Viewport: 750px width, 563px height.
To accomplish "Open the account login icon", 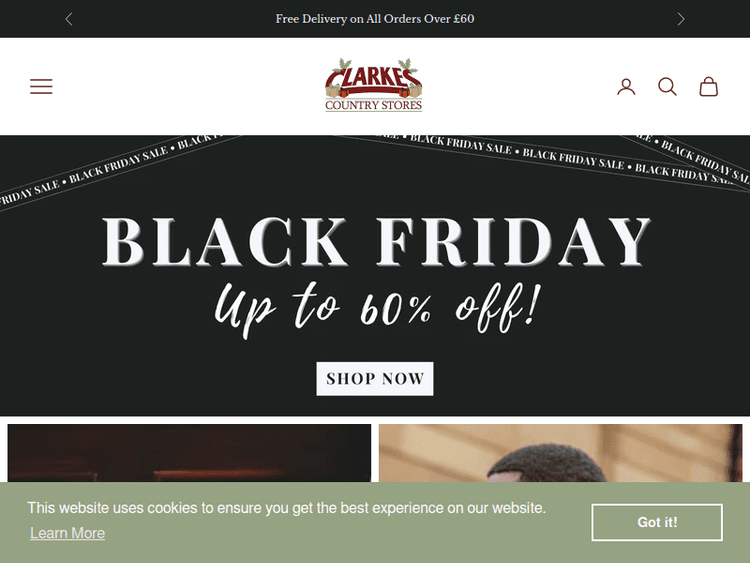I will (x=626, y=87).
